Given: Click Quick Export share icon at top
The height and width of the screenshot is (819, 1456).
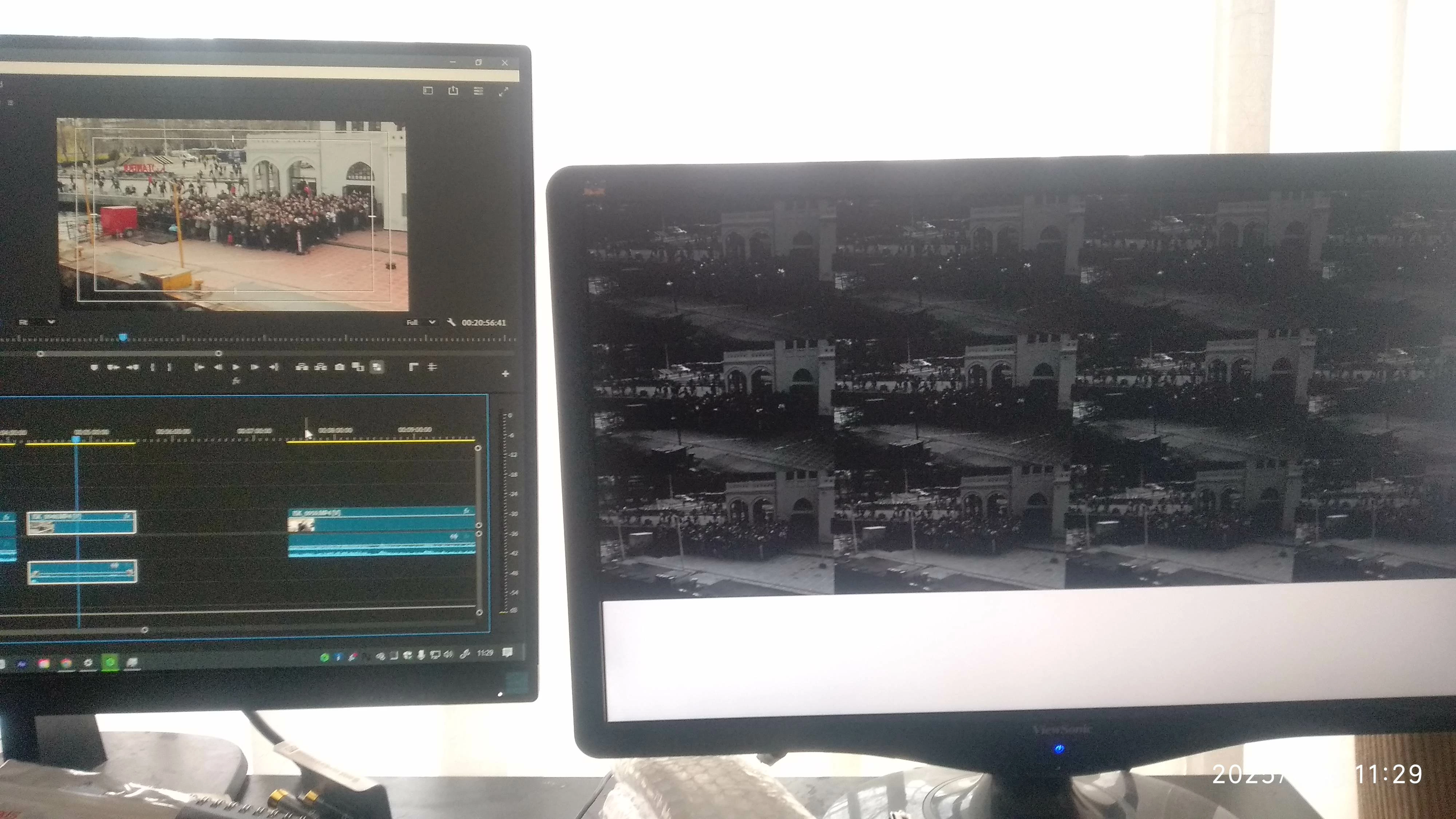Looking at the screenshot, I should tap(453, 90).
